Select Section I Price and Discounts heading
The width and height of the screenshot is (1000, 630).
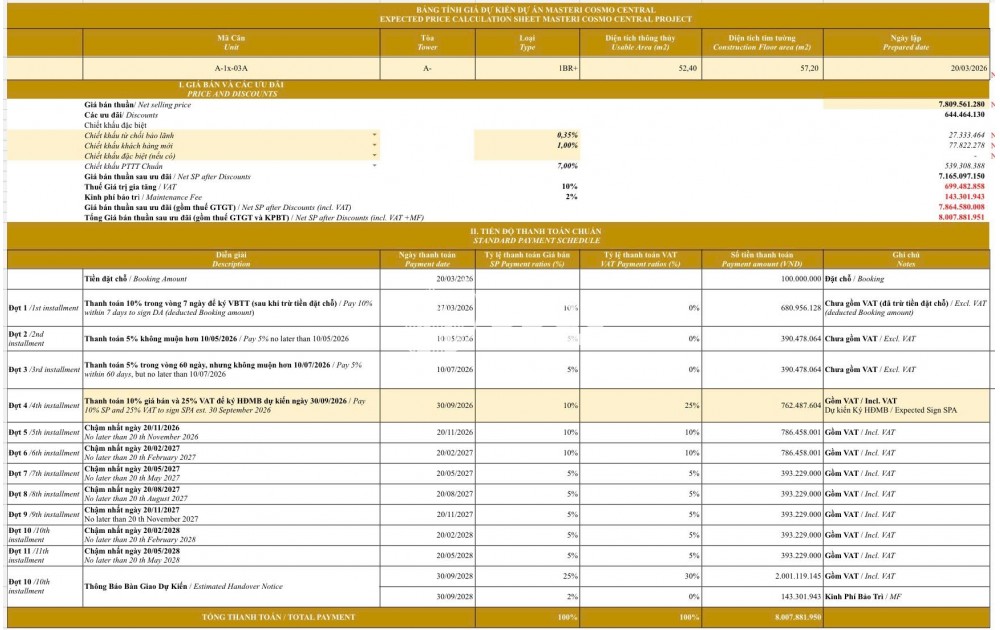click(x=232, y=89)
